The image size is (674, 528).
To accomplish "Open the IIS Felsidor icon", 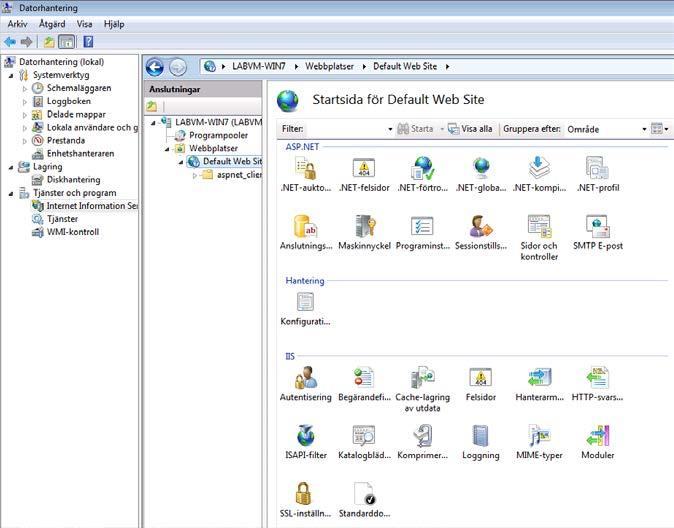I will [481, 378].
